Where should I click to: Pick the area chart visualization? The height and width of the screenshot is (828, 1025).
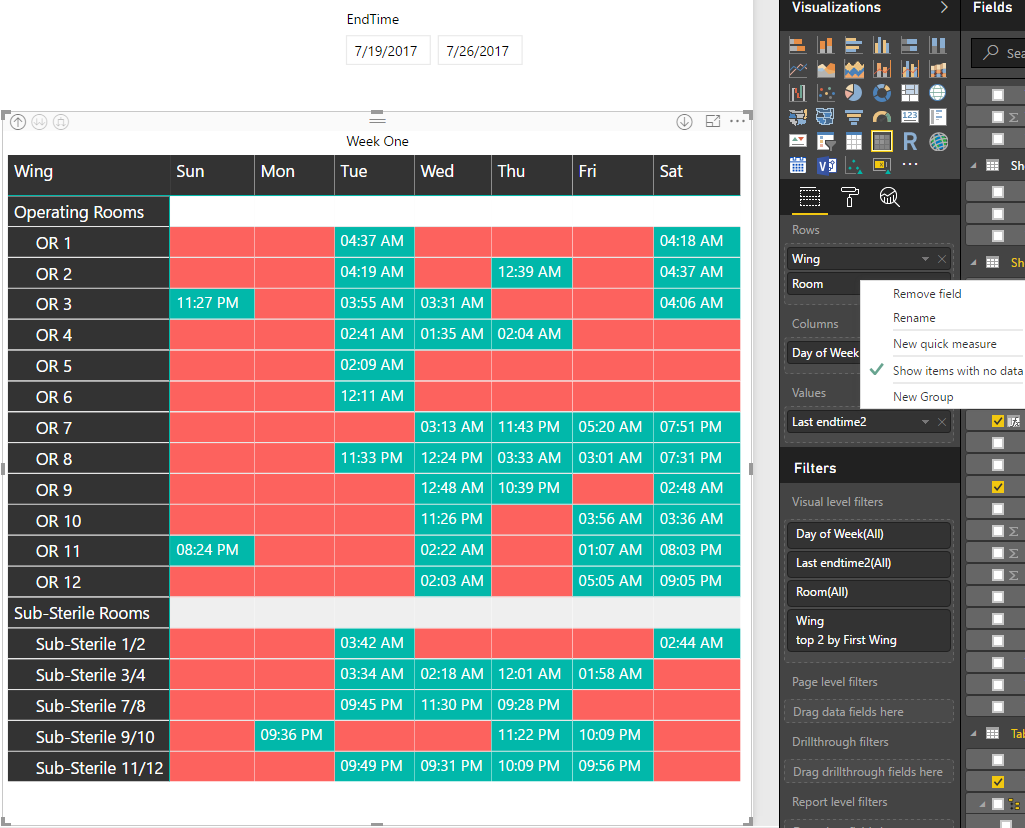coord(825,69)
